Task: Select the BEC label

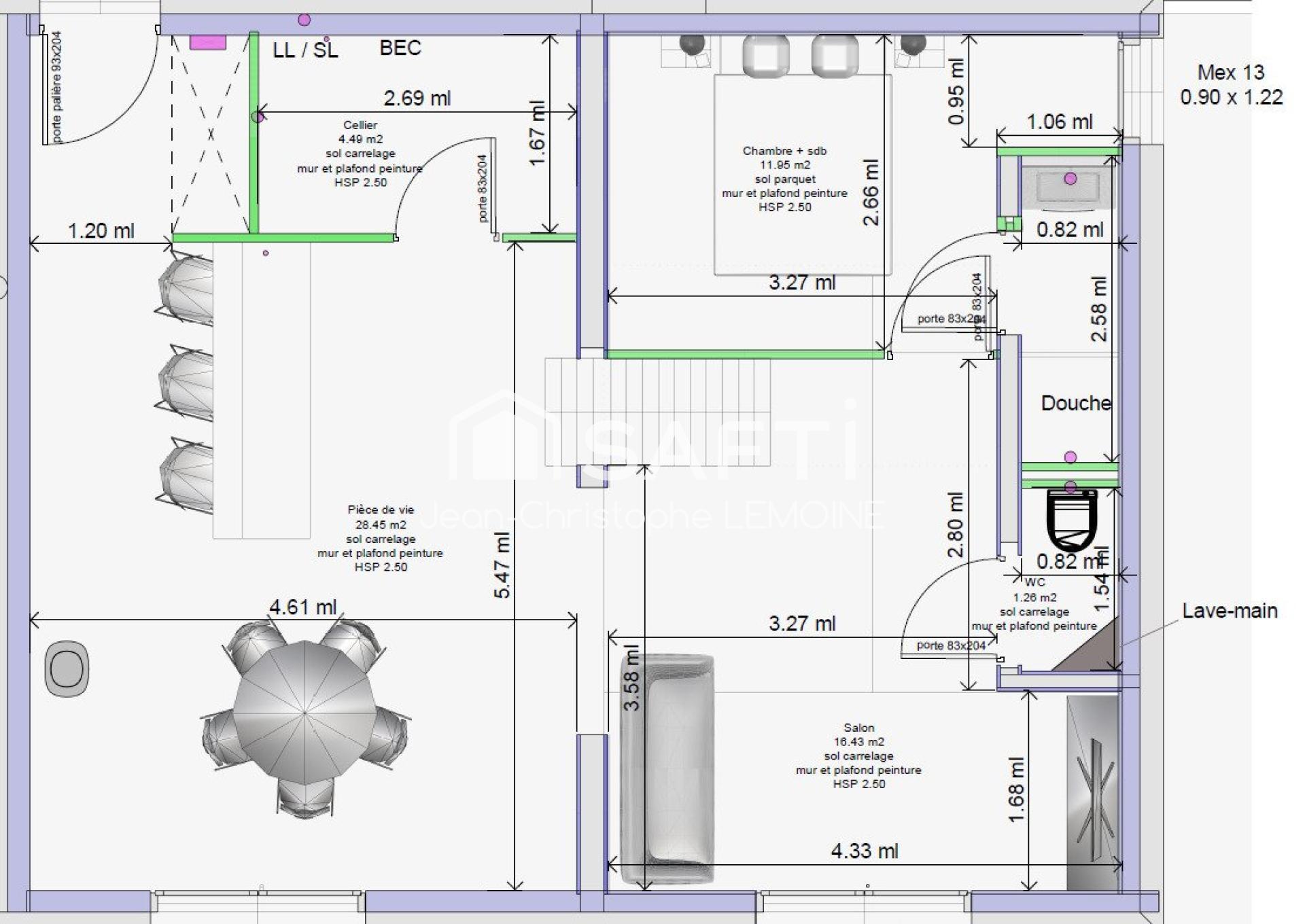Action: point(400,48)
